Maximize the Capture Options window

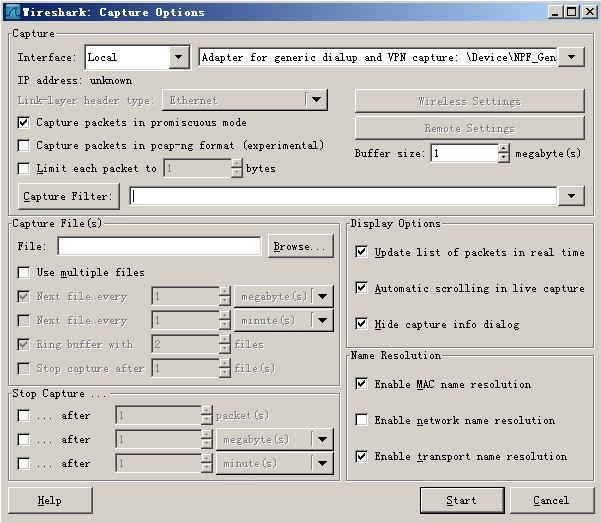coord(571,12)
